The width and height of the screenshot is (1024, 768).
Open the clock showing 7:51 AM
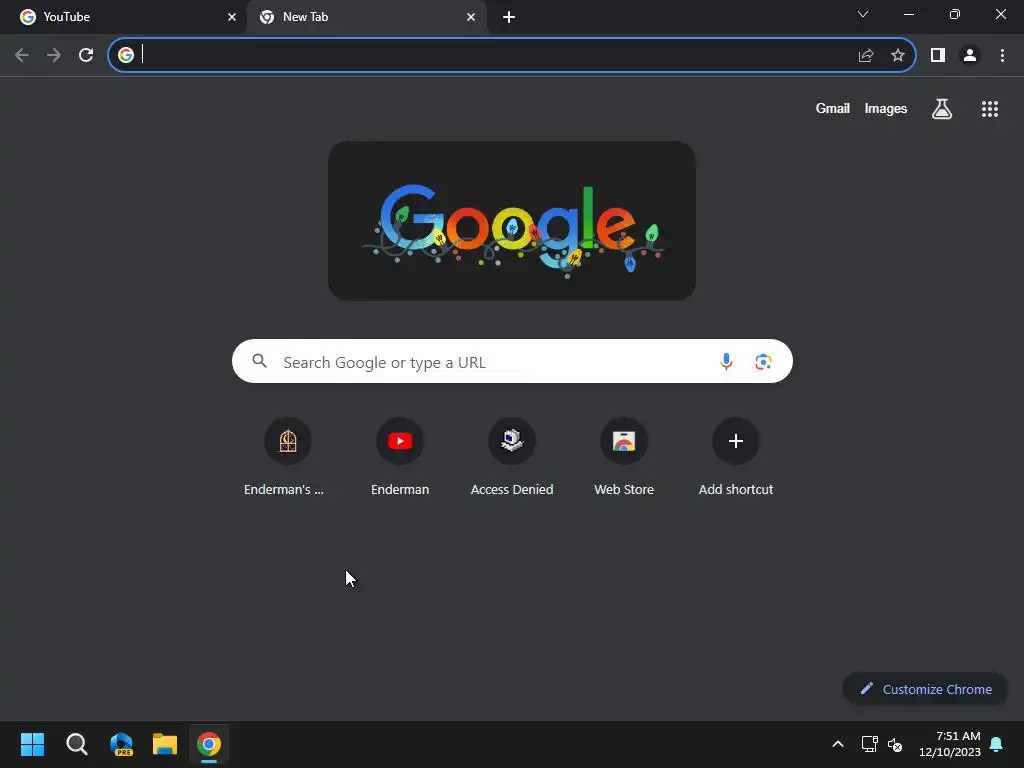[950, 744]
